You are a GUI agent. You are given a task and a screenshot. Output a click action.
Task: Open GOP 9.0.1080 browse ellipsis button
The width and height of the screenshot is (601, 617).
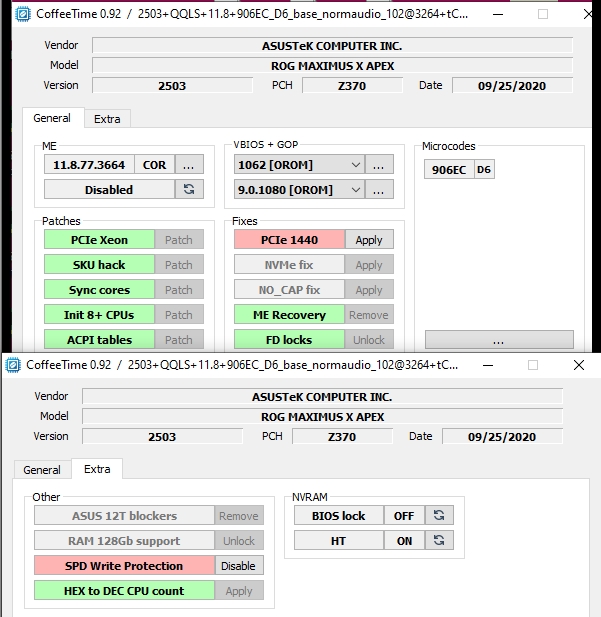[379, 189]
